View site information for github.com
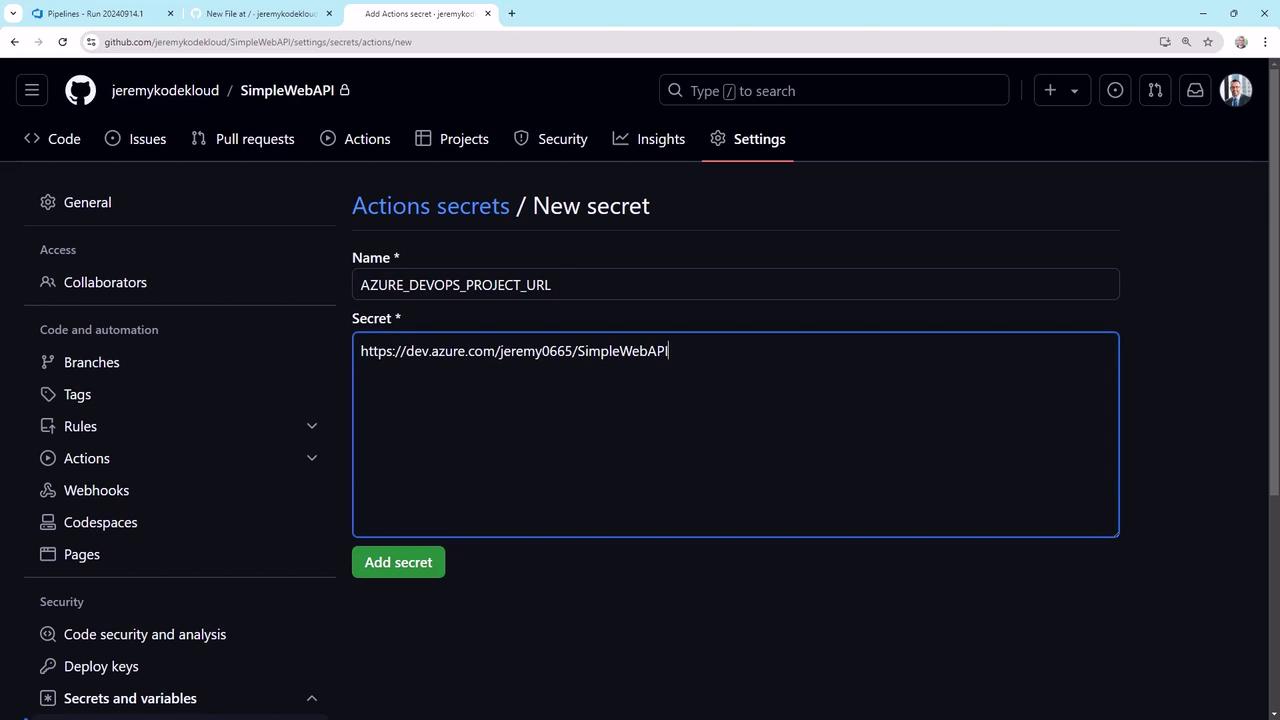Viewport: 1280px width, 720px height. pyautogui.click(x=91, y=42)
